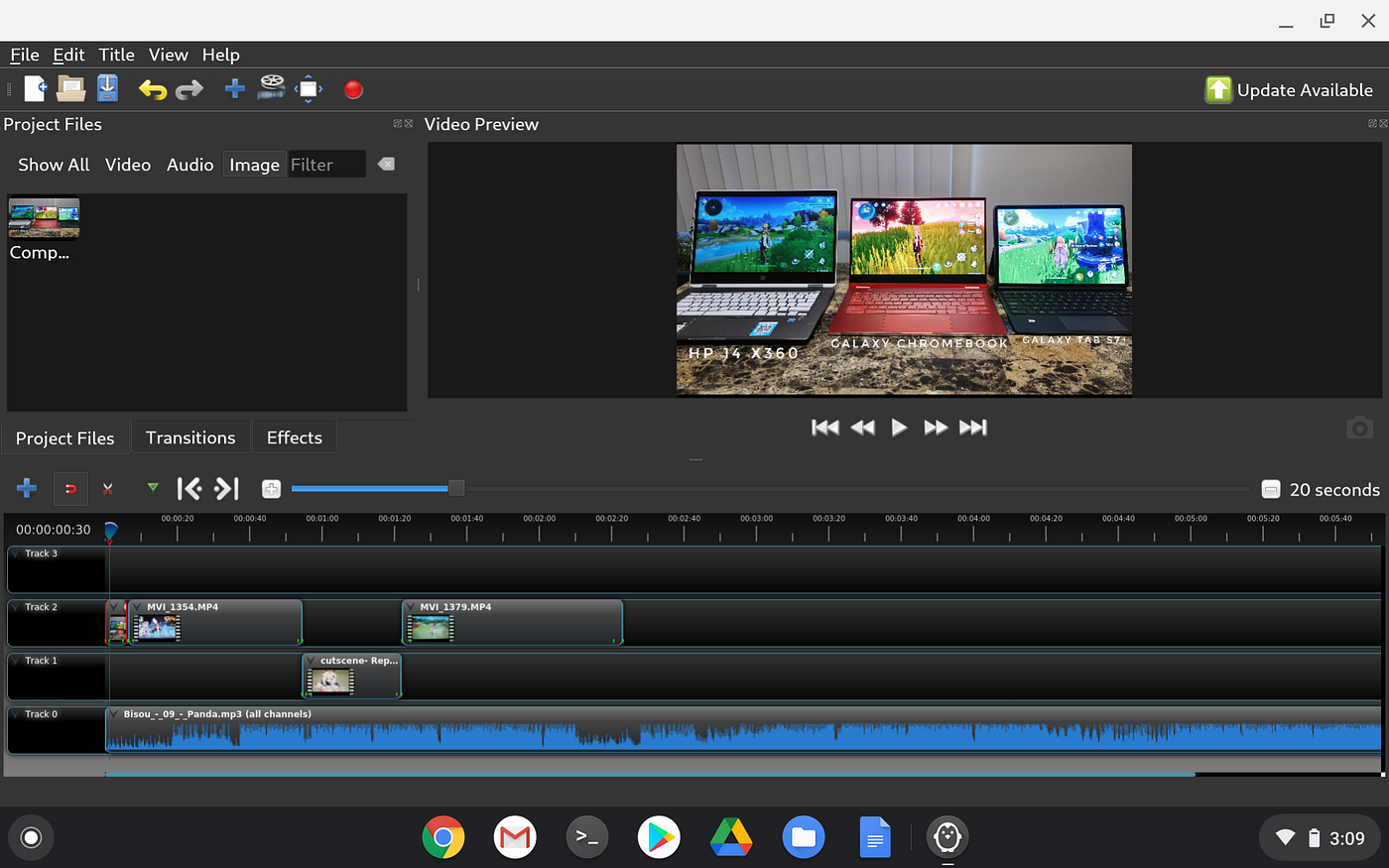Float the Video Preview panel
Viewport: 1389px width, 868px height.
point(1372,124)
